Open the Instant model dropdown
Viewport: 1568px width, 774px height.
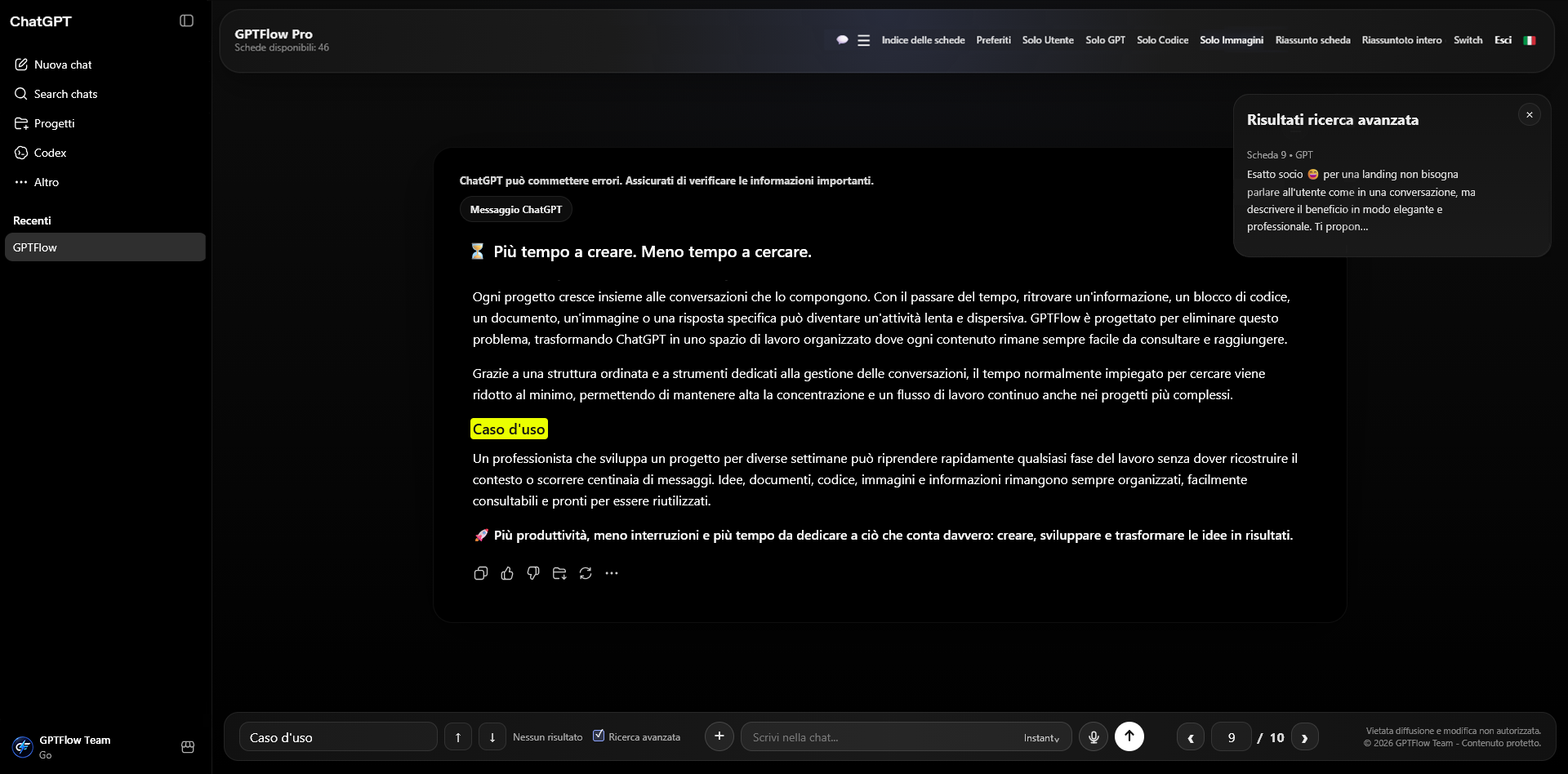coord(1042,737)
